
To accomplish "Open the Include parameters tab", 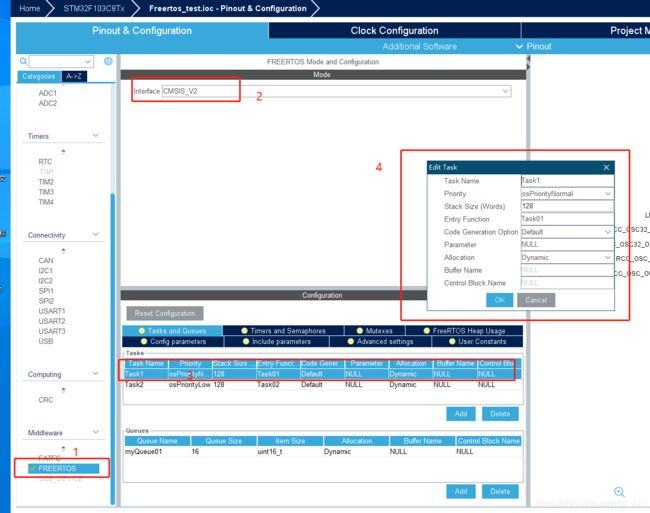I will (x=276, y=341).
